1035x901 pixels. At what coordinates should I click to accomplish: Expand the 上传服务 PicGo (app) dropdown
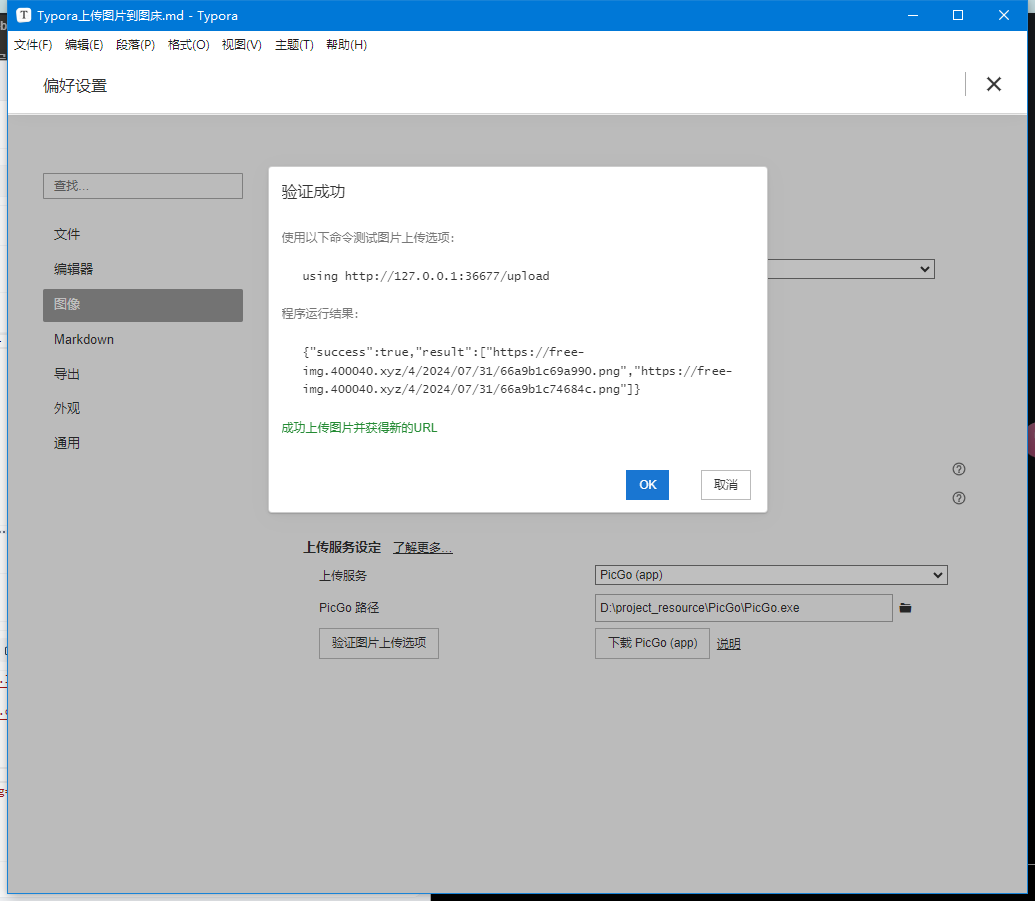(771, 575)
